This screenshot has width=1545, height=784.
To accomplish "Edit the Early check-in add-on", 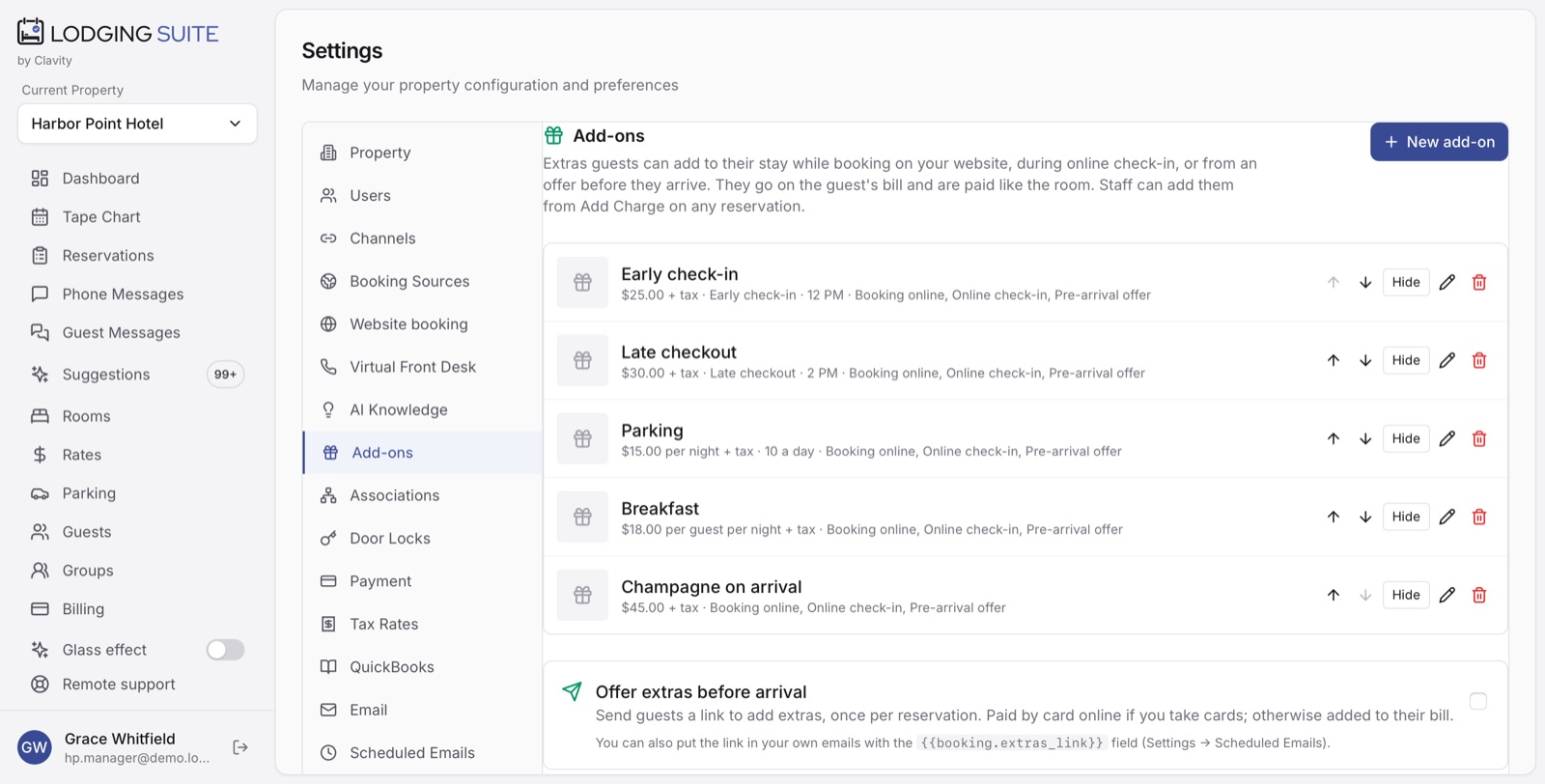I will (1447, 283).
